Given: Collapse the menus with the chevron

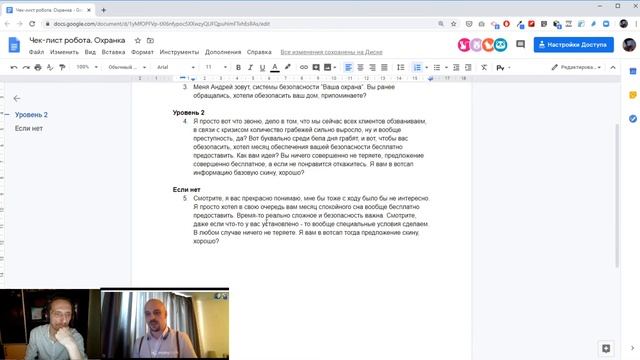Looking at the screenshot, I should tap(613, 67).
